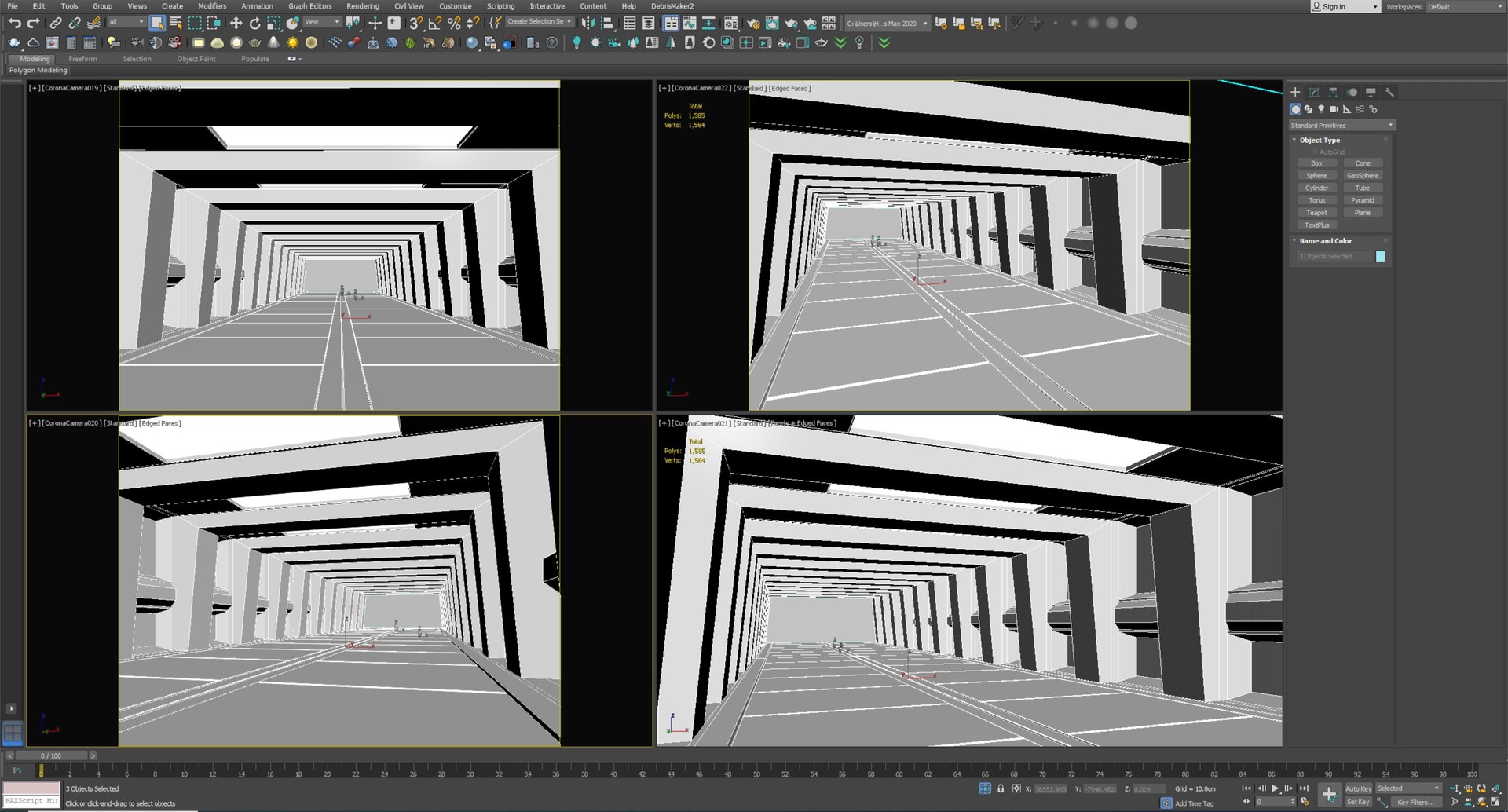Switch to the Freeform ribbon tab
The height and width of the screenshot is (812, 1508).
[x=82, y=59]
